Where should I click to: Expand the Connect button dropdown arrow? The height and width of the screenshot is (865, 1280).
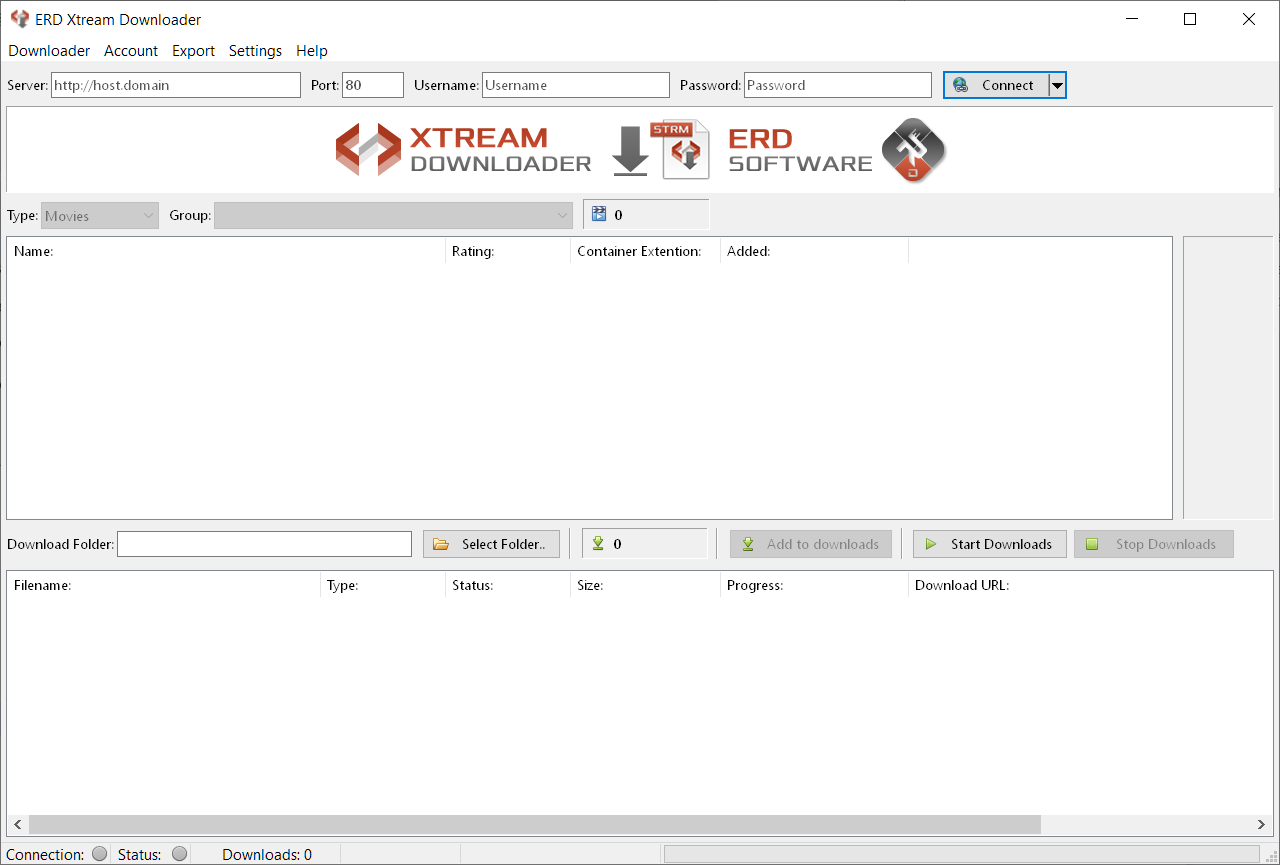point(1057,85)
